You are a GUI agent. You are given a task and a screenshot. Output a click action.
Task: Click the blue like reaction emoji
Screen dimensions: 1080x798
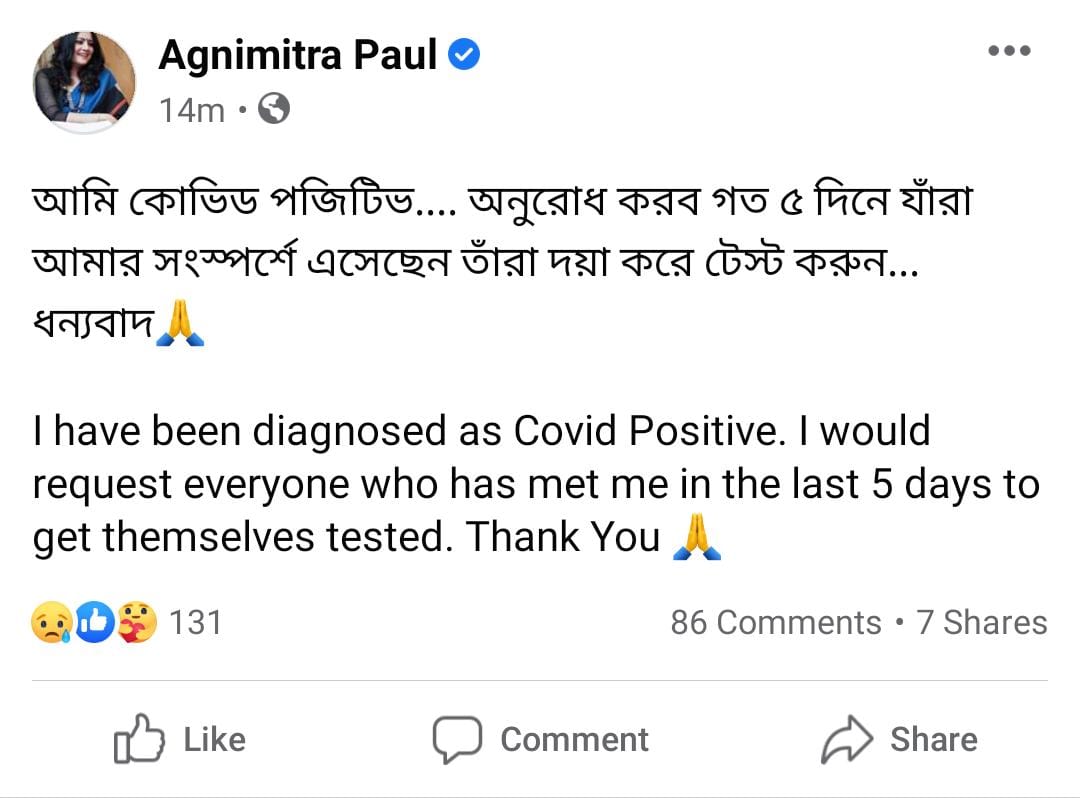click(94, 622)
